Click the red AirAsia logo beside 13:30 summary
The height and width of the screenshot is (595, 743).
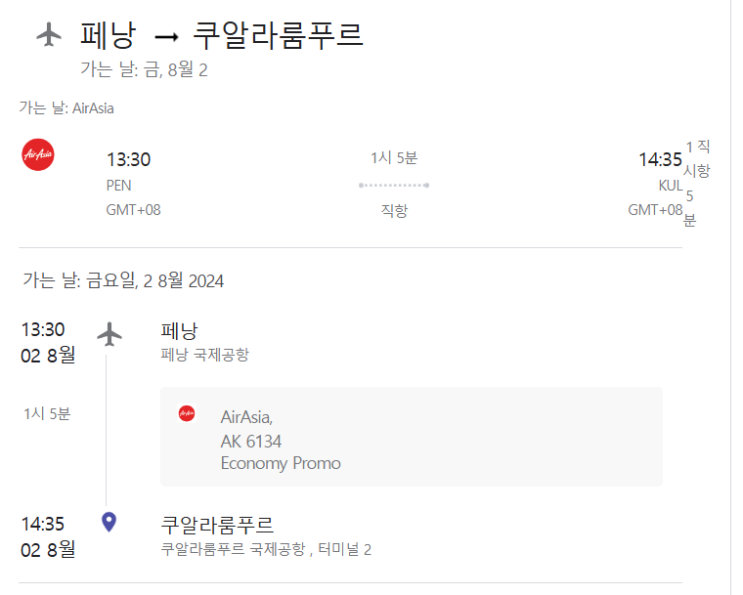(38, 156)
